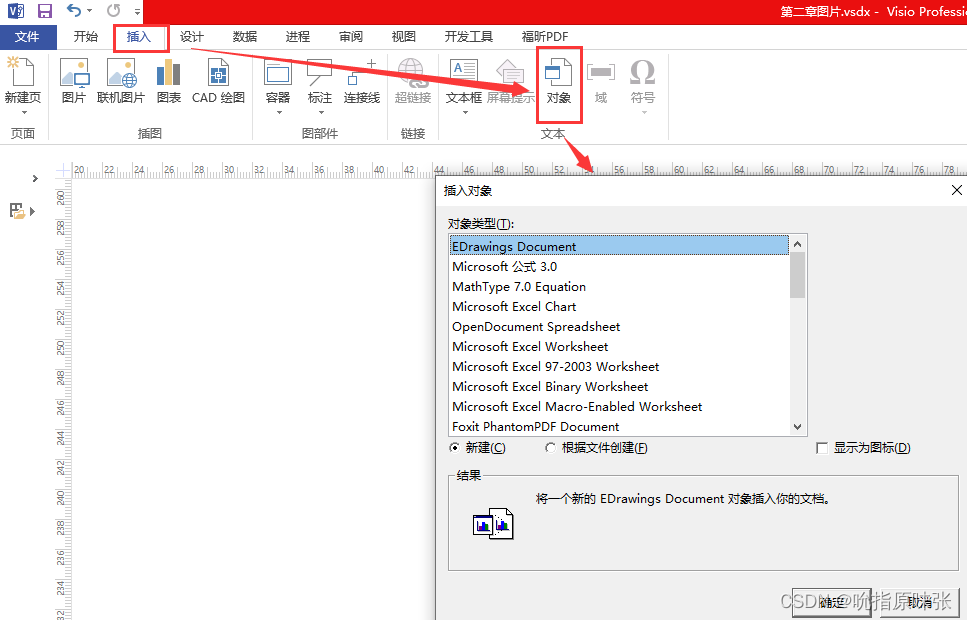Switch to the 福昕PDF ribbon tab
Image resolution: width=967 pixels, height=620 pixels.
click(x=545, y=37)
